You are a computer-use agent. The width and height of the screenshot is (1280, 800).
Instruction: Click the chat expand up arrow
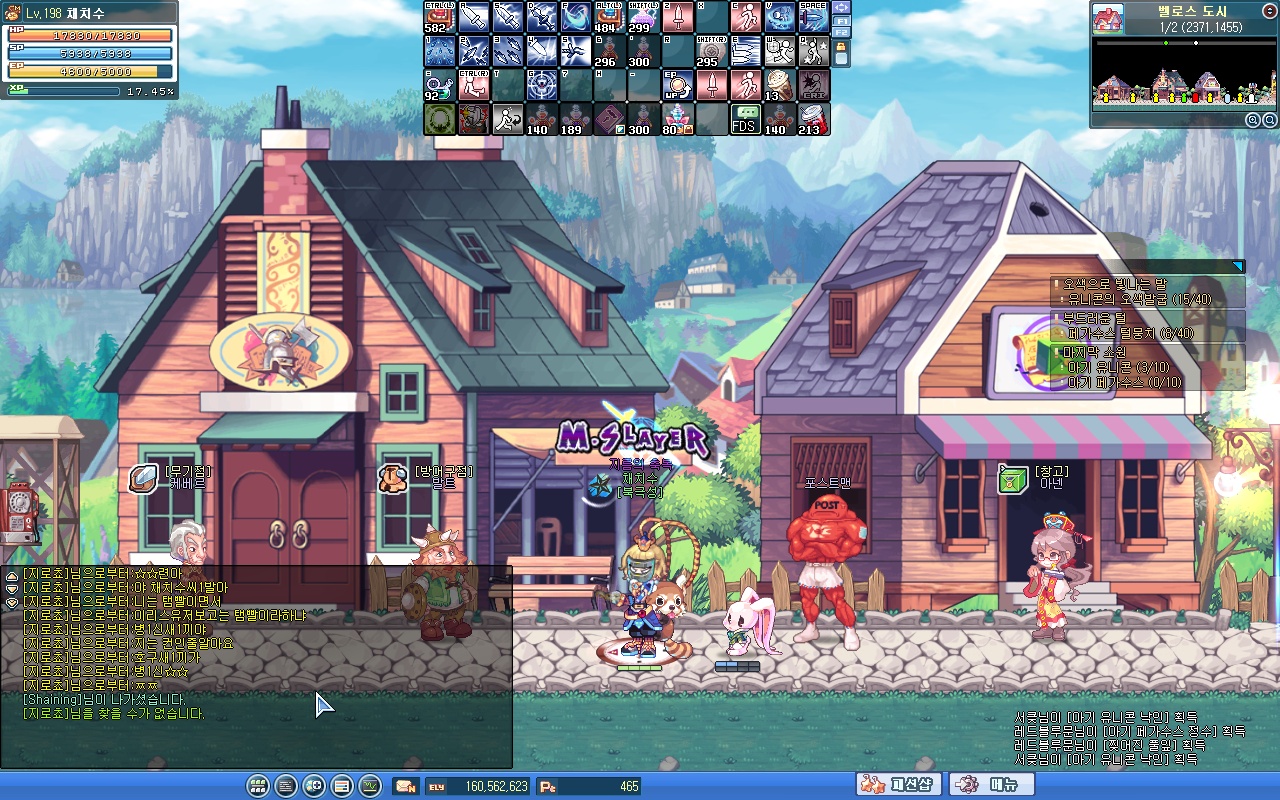click(11, 576)
